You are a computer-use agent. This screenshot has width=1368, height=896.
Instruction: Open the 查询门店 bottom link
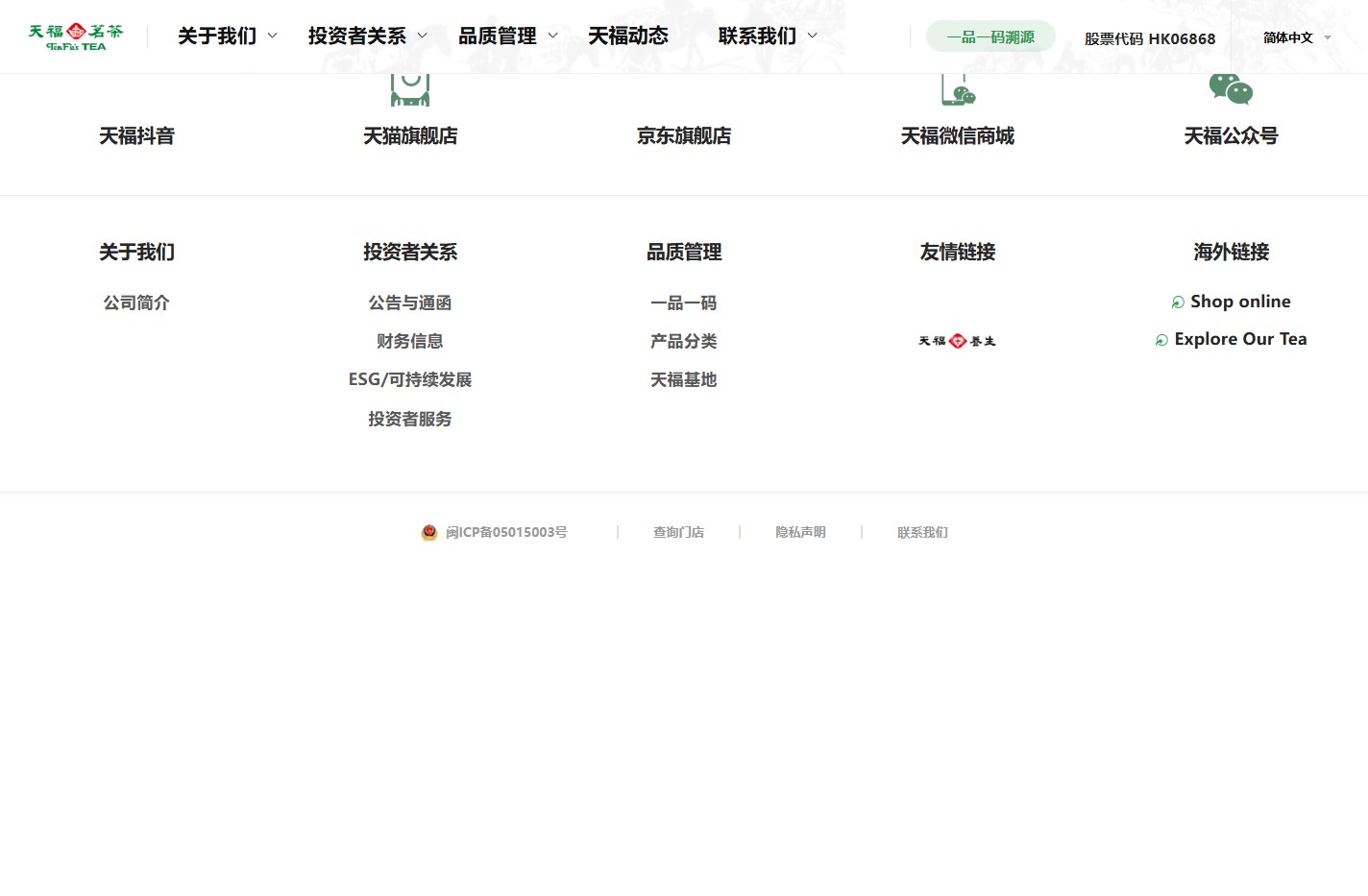coord(678,532)
